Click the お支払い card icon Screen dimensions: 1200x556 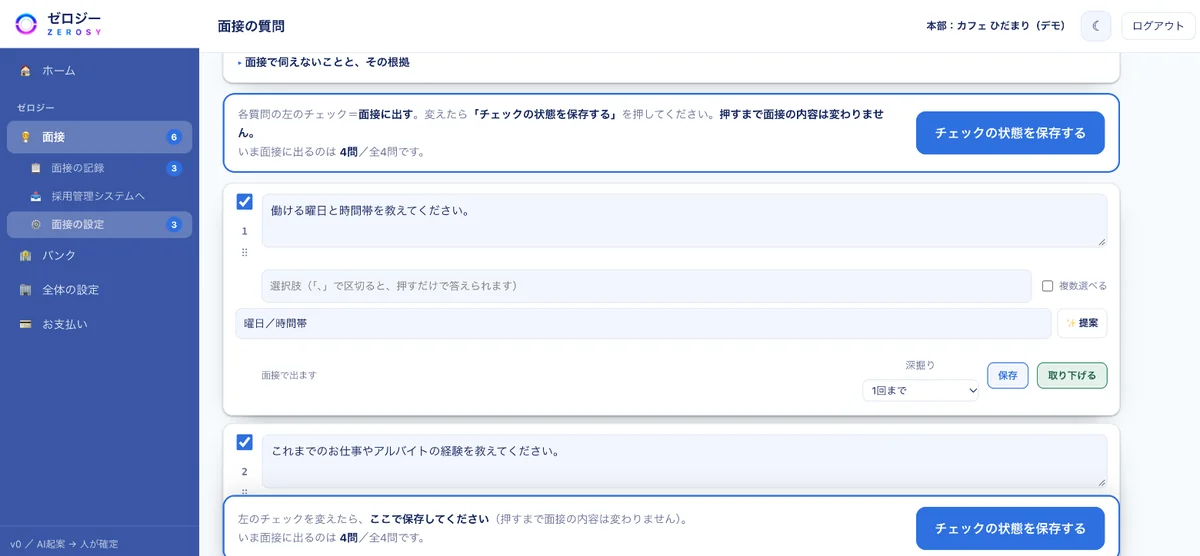[26, 324]
